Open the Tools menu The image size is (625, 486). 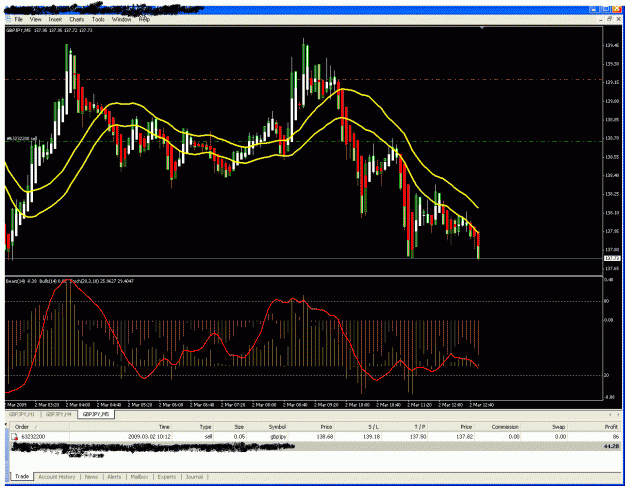point(98,19)
